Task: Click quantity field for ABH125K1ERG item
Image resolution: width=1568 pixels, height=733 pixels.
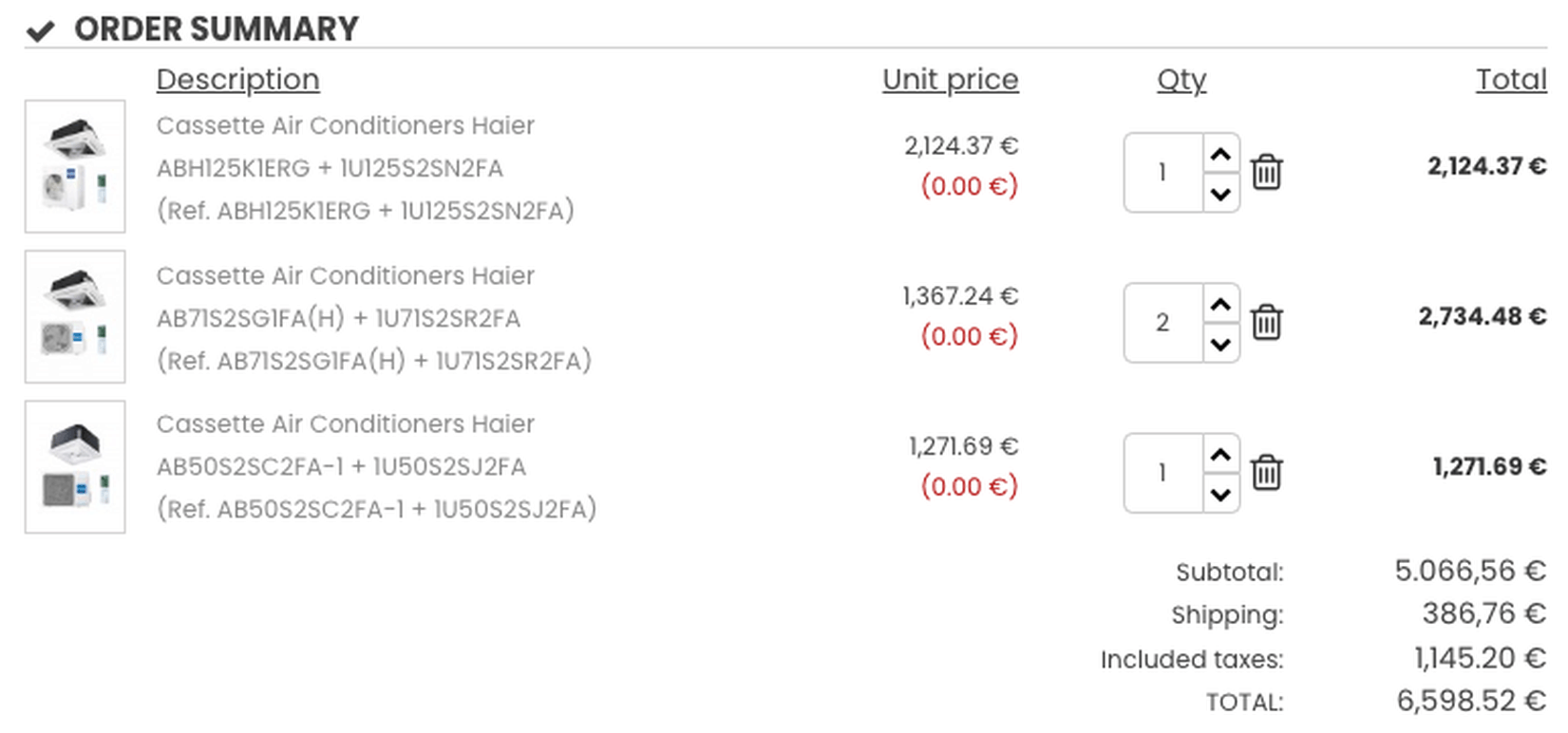Action: coord(1162,172)
